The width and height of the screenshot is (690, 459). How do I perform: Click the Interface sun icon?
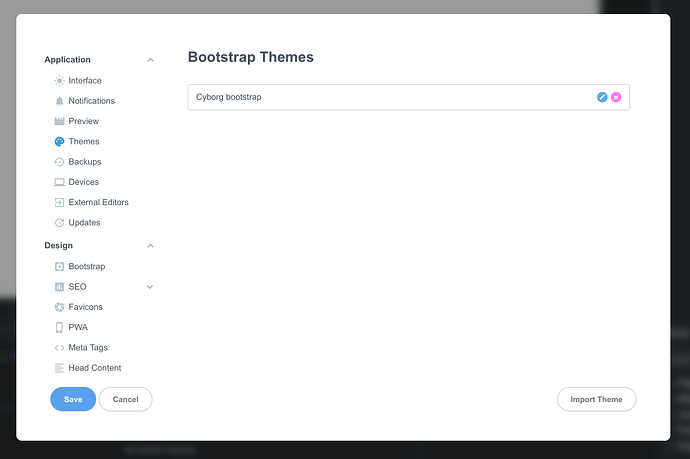coord(59,81)
